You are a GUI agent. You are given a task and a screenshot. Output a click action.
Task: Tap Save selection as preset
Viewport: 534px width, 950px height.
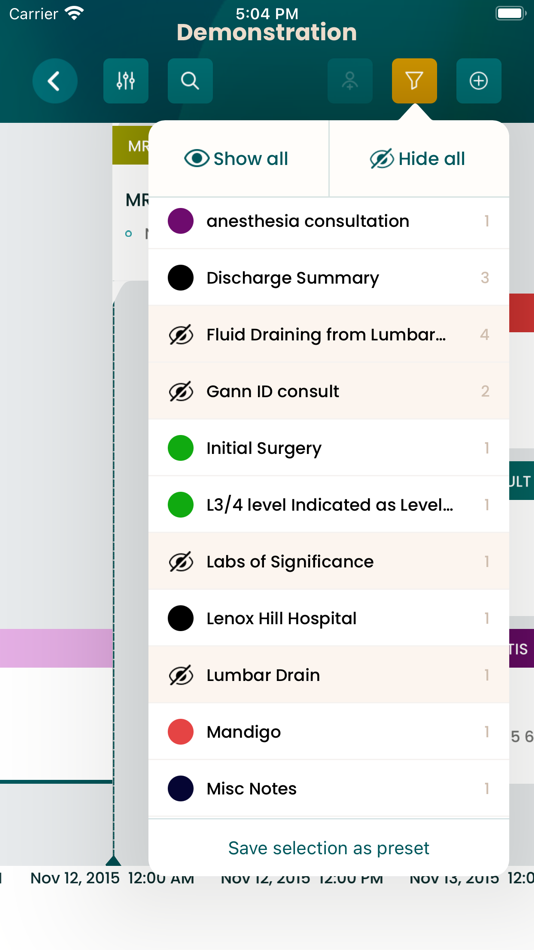click(x=329, y=848)
